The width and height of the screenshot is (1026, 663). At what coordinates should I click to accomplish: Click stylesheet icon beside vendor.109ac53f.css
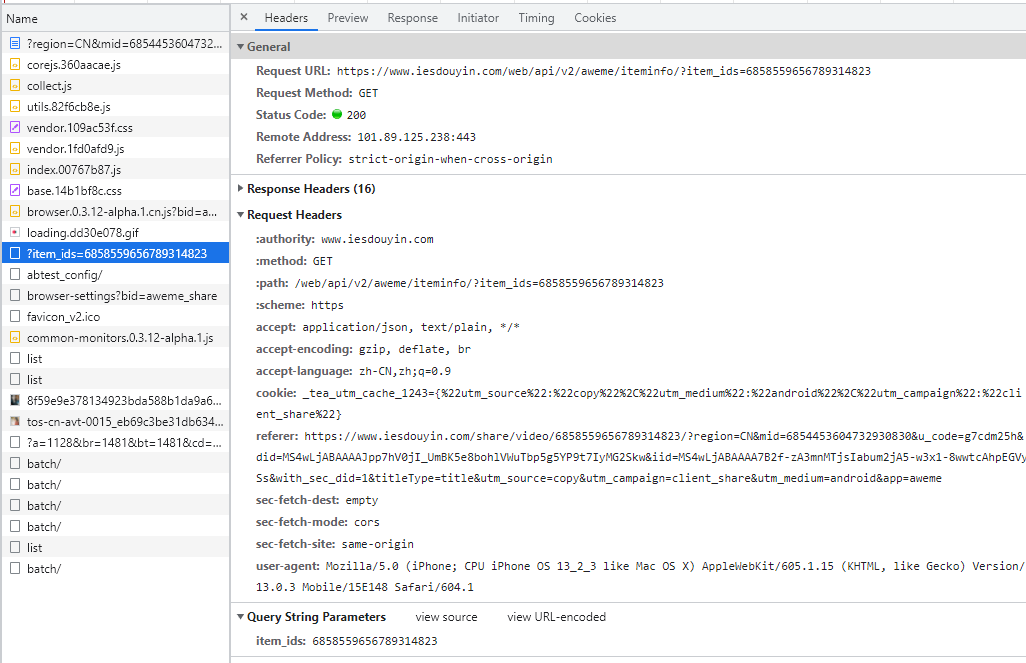(15, 127)
